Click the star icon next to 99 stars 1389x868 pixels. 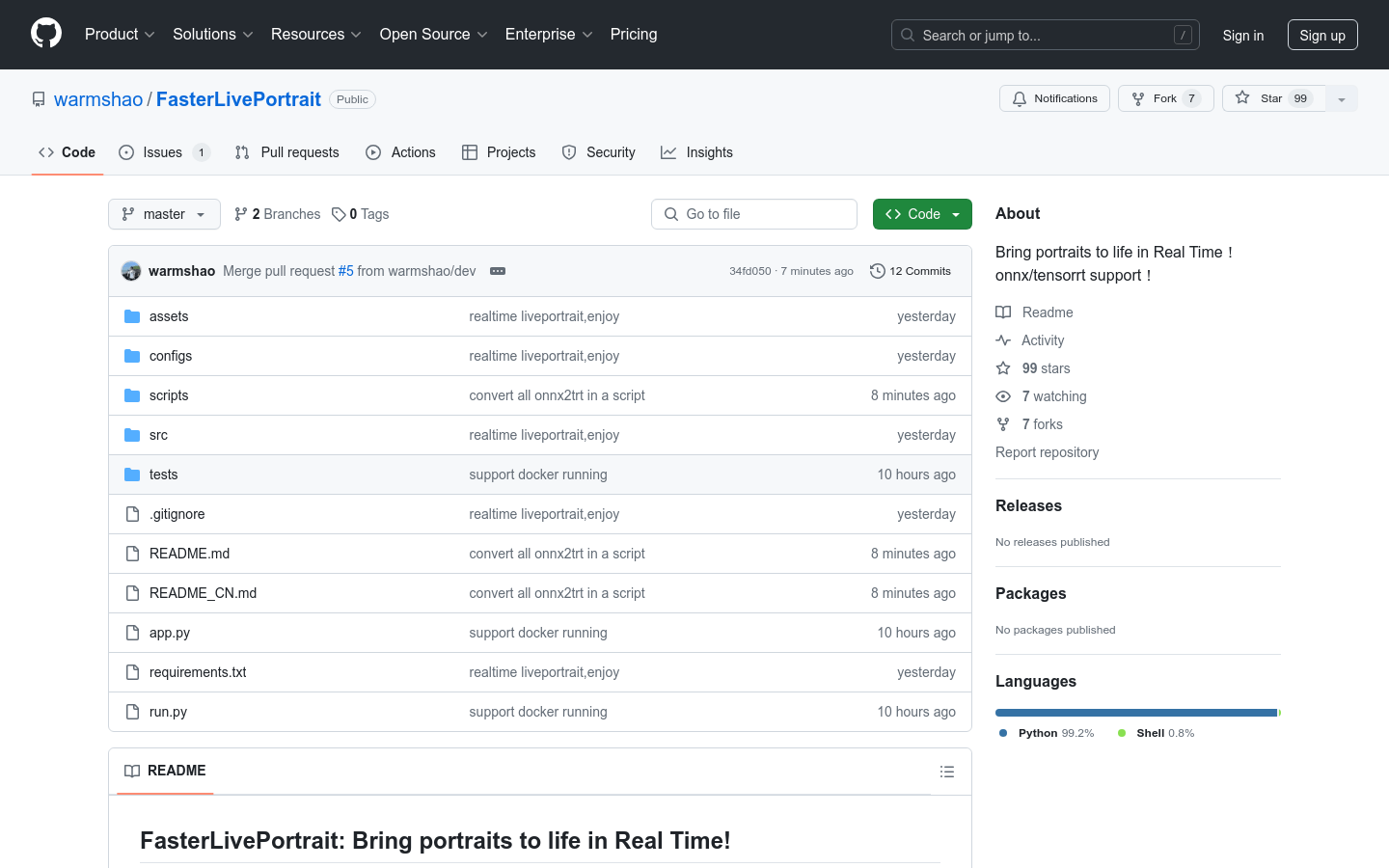tap(1003, 368)
